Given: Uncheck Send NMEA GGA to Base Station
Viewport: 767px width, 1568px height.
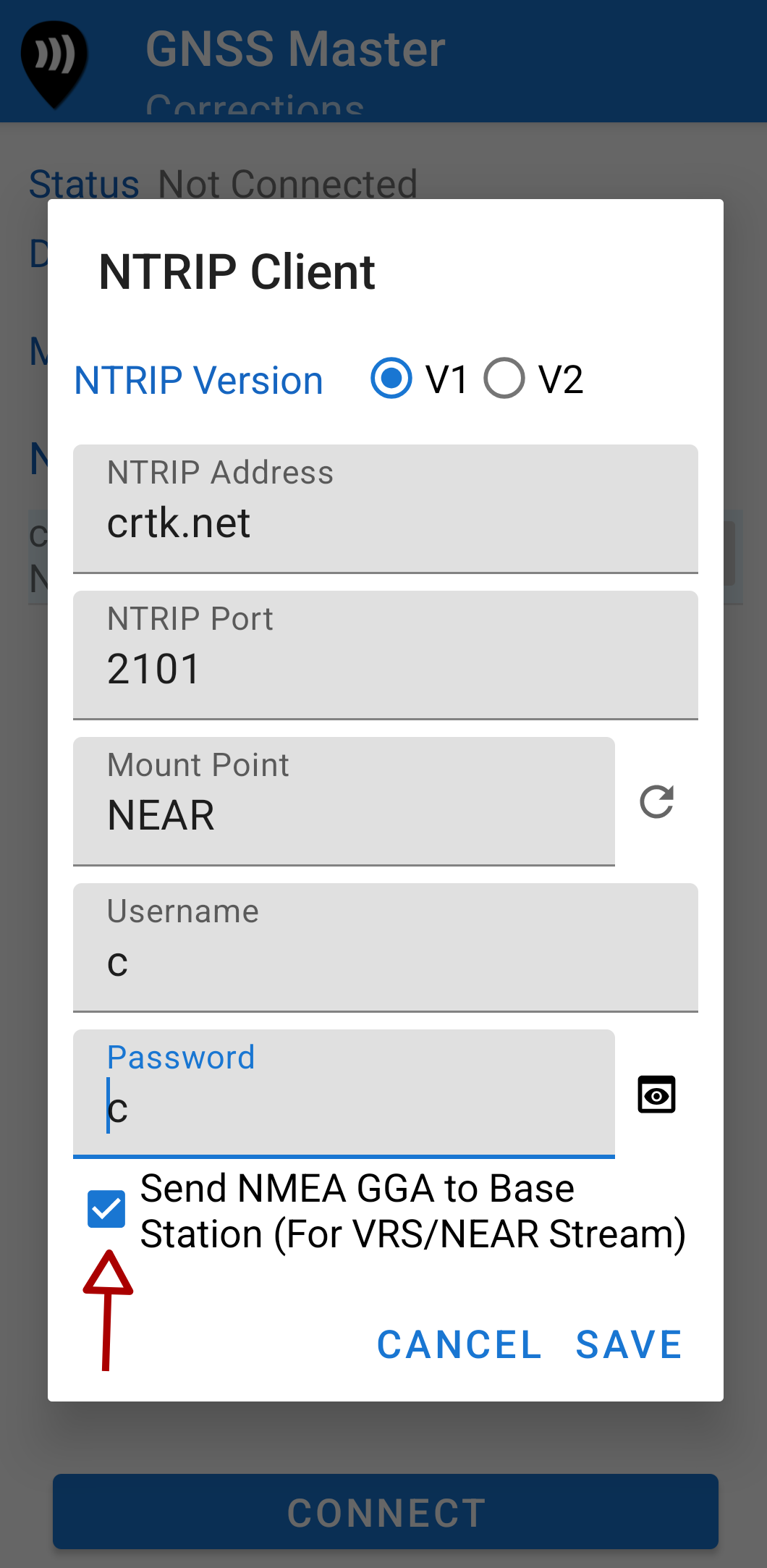Looking at the screenshot, I should 106,1209.
